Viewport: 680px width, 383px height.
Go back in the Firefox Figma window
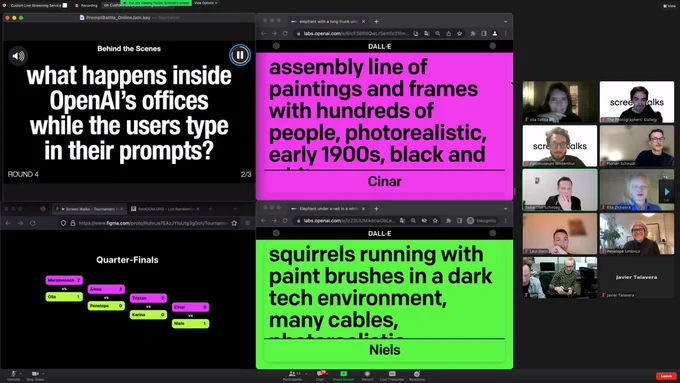8,223
